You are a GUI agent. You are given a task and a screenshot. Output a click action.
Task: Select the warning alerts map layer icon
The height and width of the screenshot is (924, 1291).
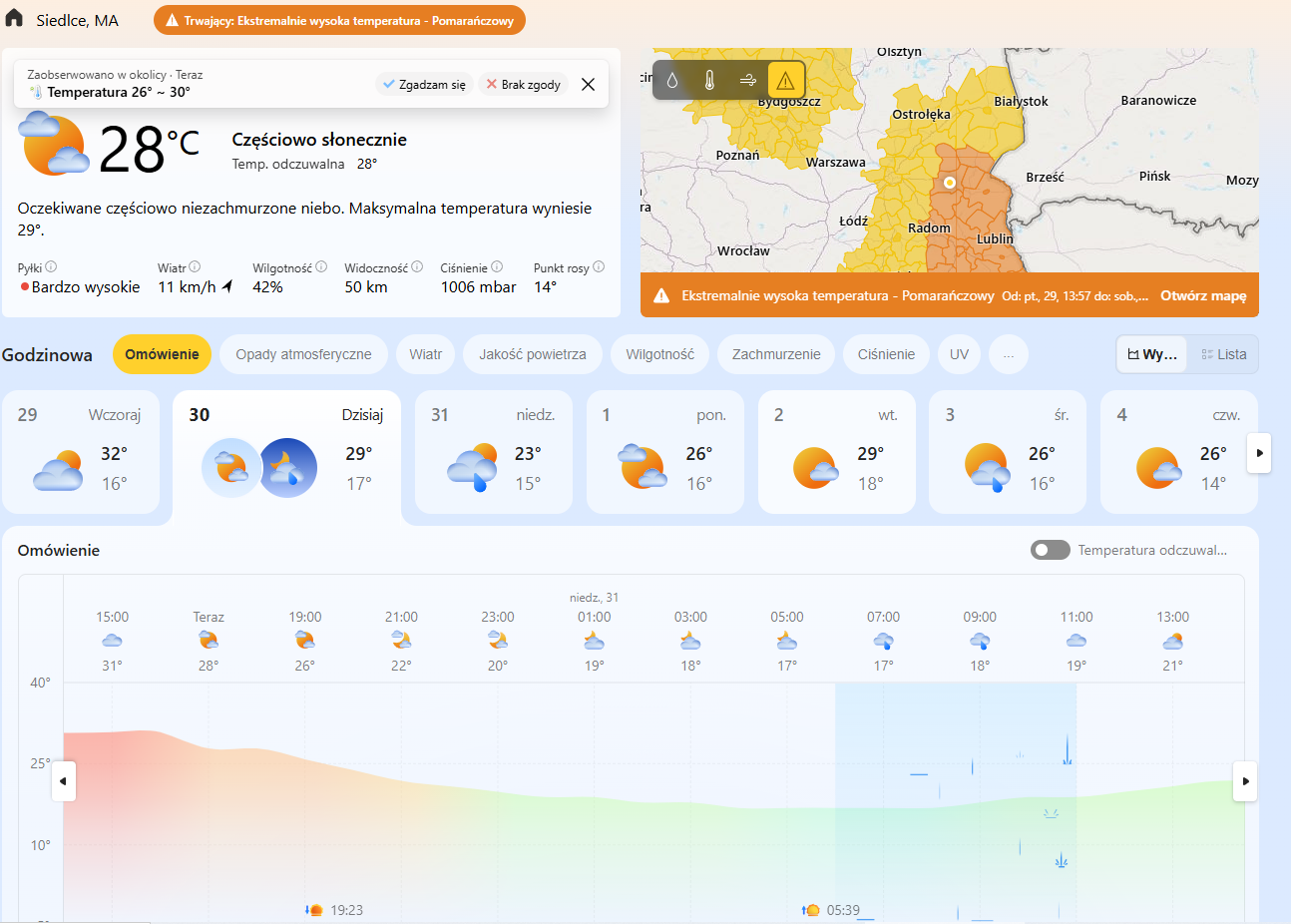click(x=785, y=81)
